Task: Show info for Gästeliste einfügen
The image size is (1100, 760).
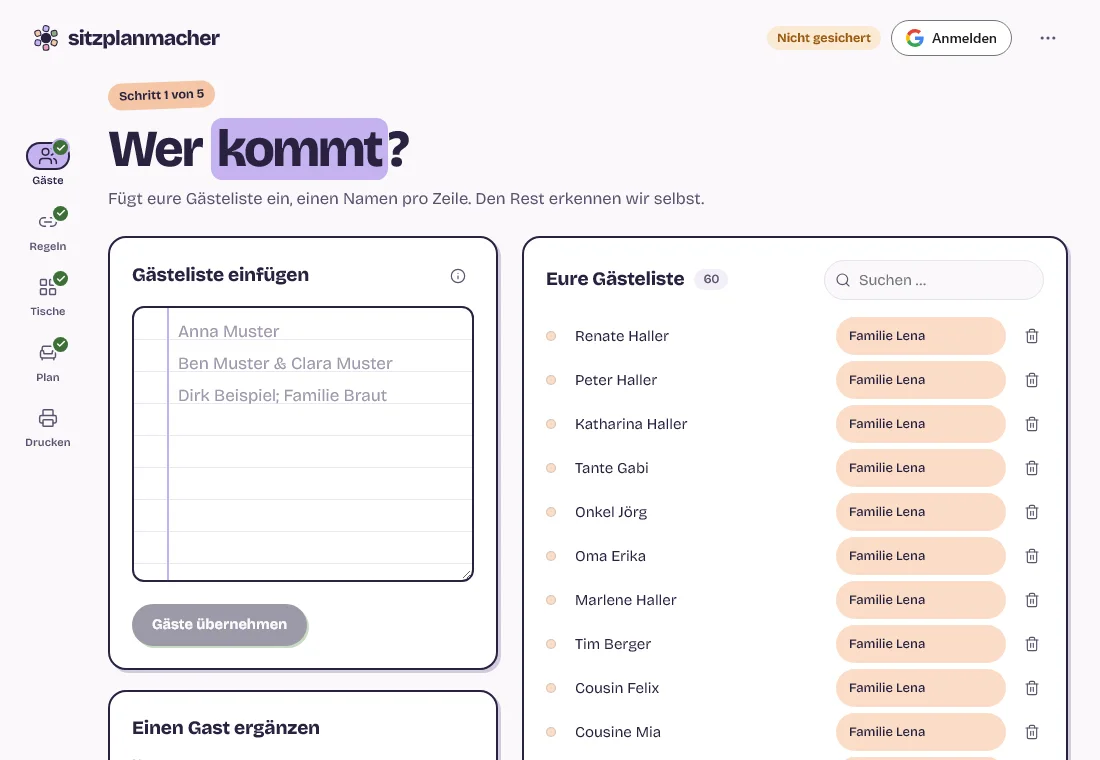Action: (457, 276)
